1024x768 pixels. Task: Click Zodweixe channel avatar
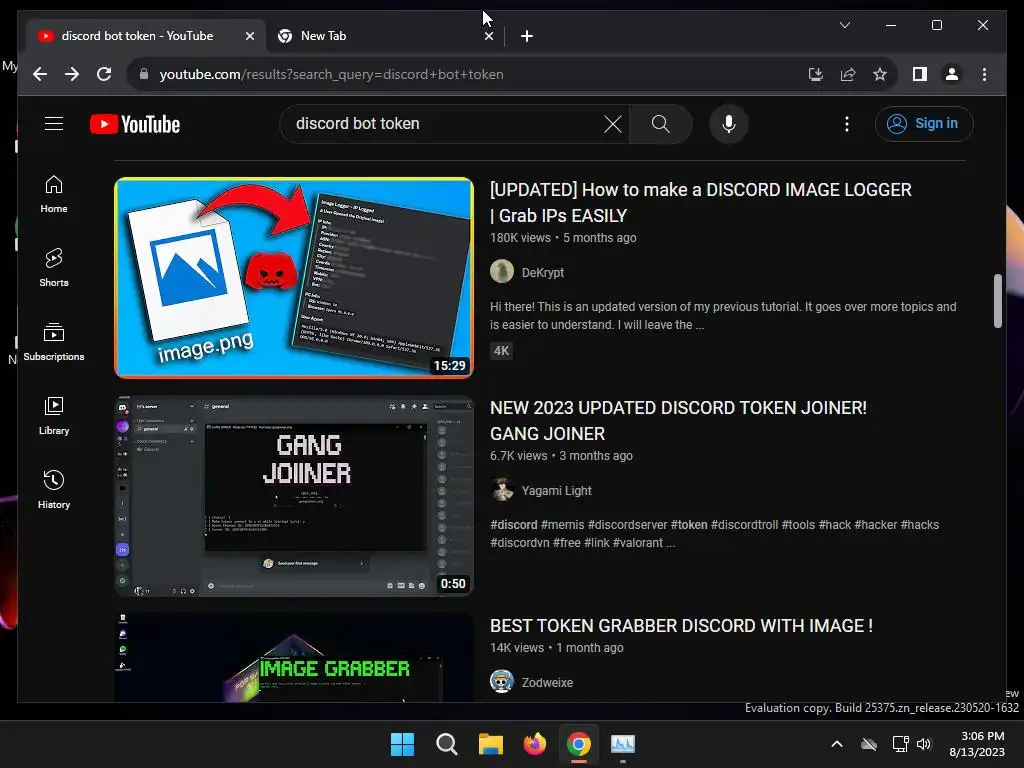click(502, 681)
